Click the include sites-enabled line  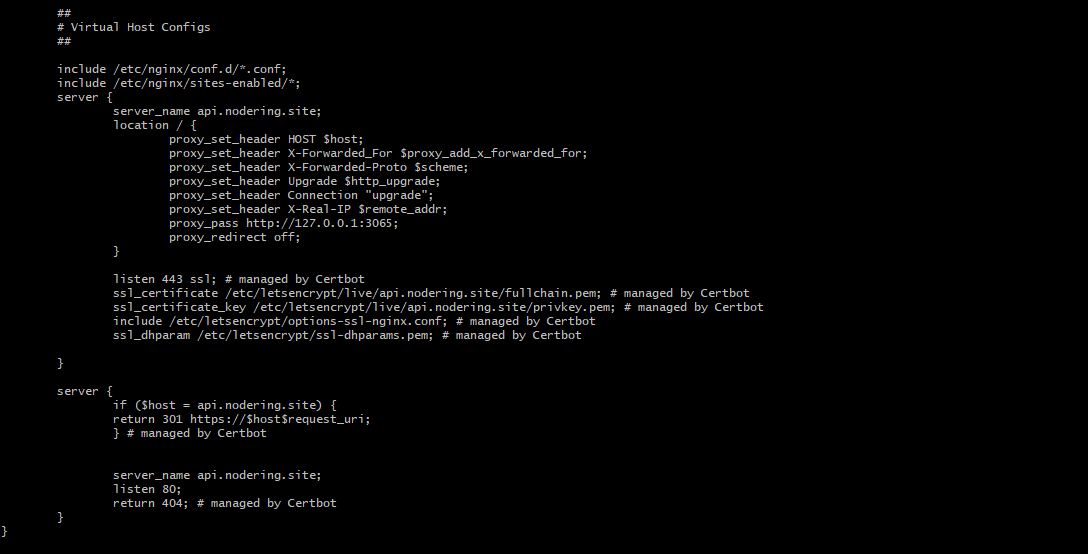tap(178, 83)
